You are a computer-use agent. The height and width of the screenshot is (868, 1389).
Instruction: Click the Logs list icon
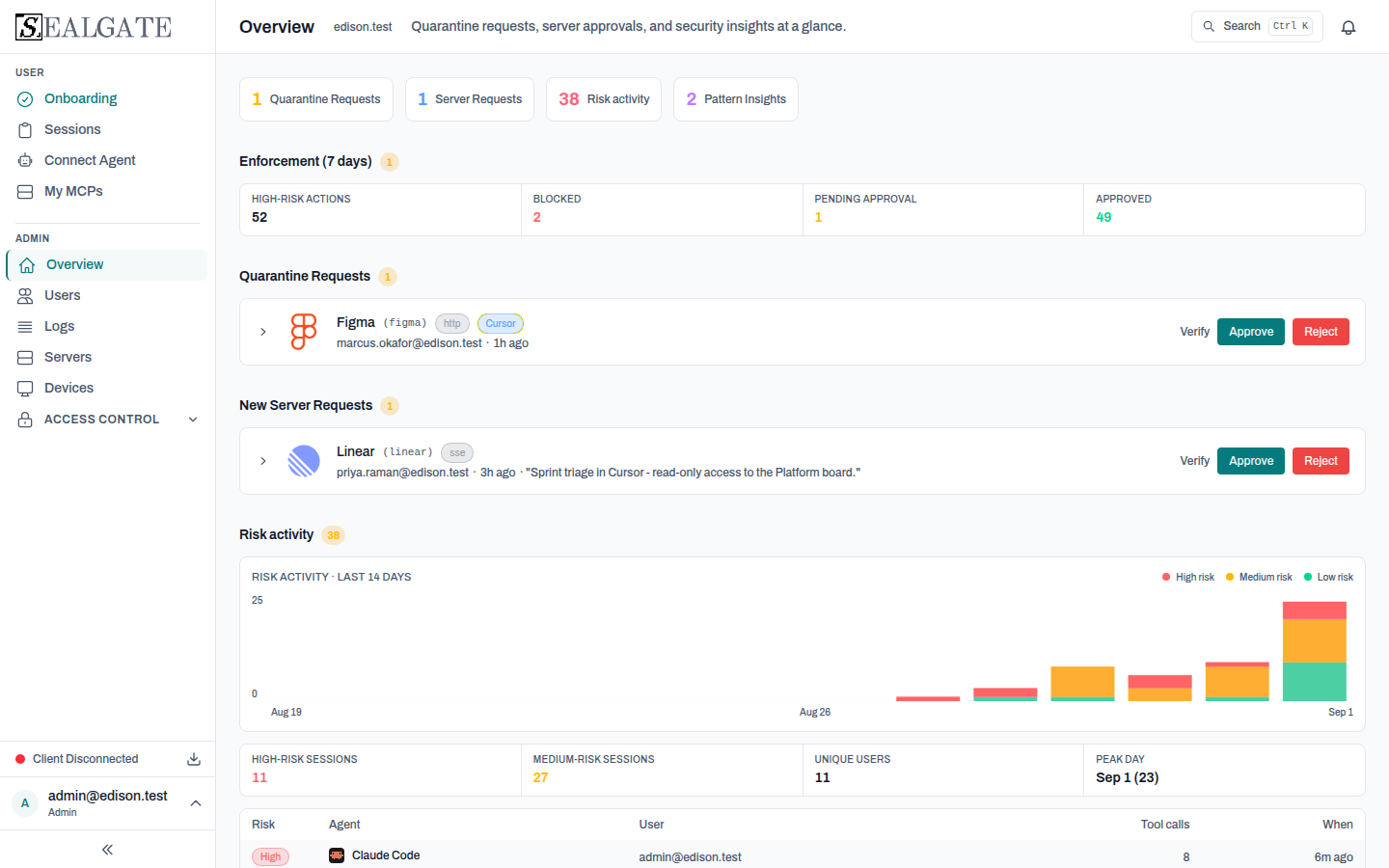(x=25, y=326)
